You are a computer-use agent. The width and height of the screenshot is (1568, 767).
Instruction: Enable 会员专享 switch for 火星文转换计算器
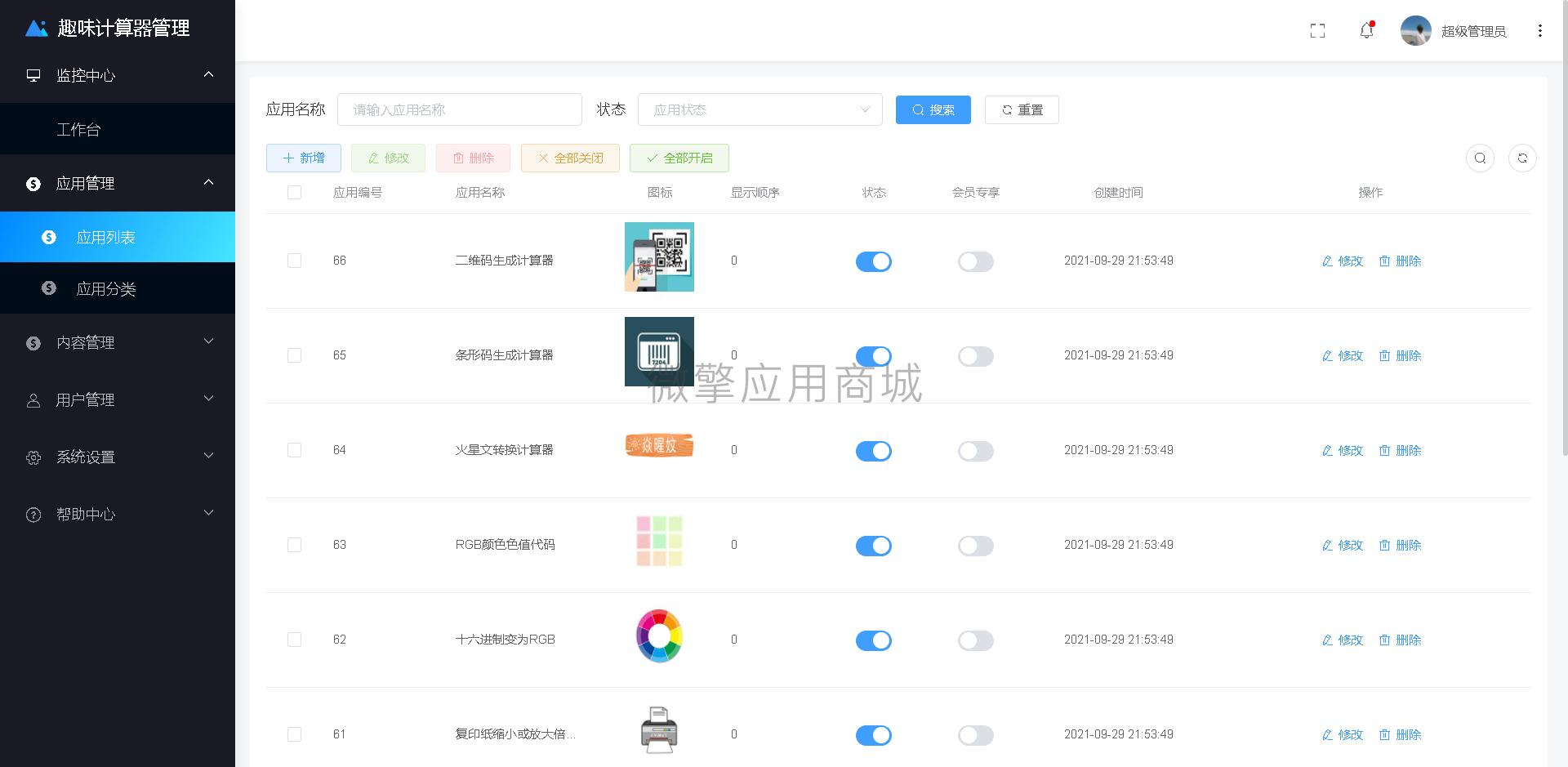pyautogui.click(x=976, y=451)
